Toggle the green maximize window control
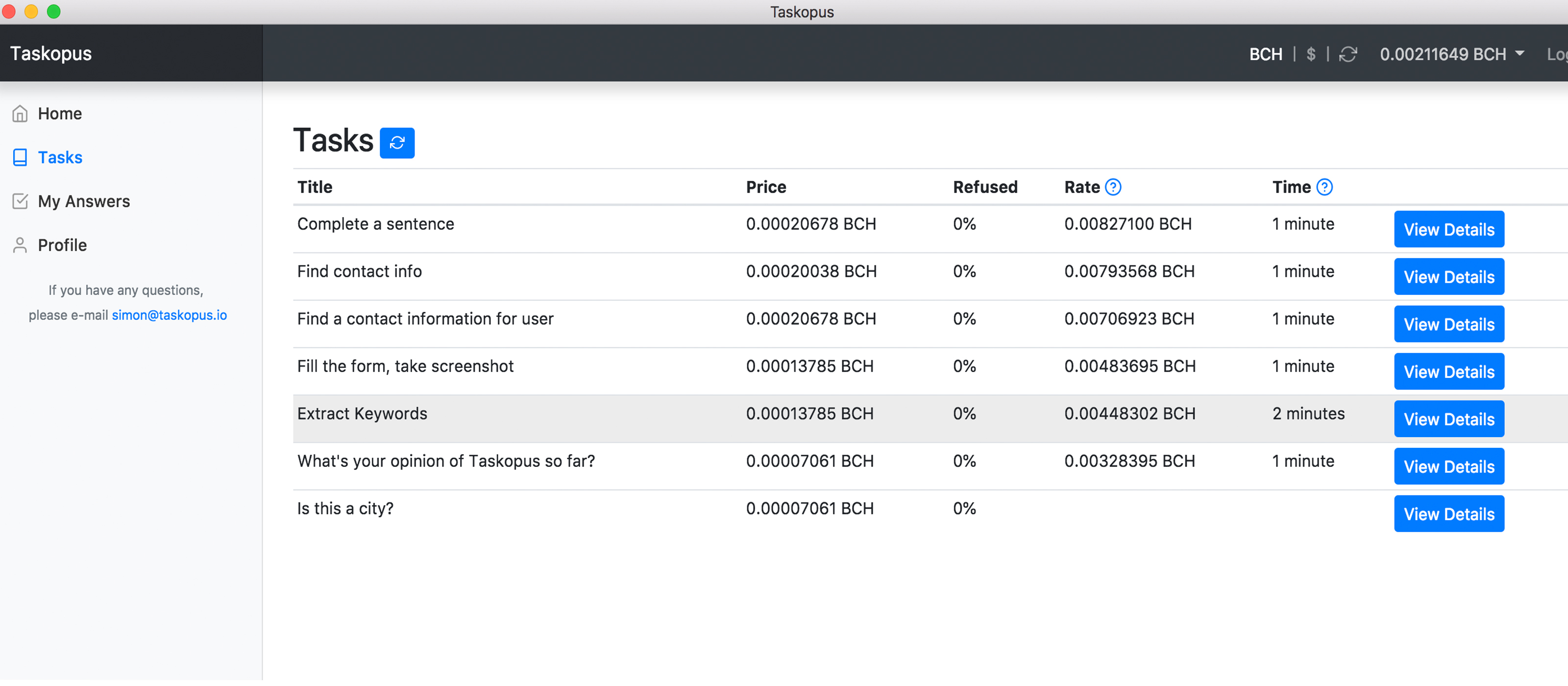This screenshot has height=686, width=1568. tap(54, 12)
